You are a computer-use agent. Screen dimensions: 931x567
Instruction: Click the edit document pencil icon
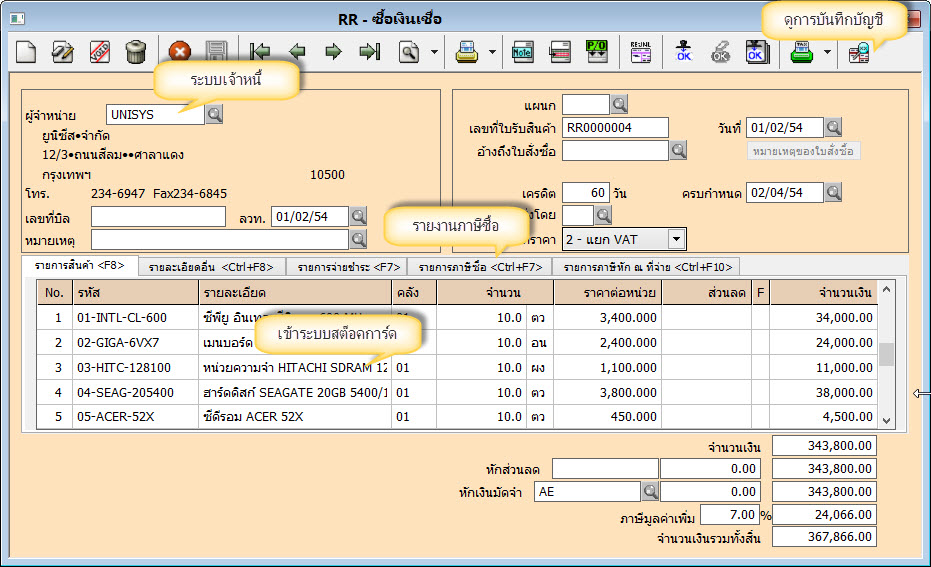[x=62, y=52]
